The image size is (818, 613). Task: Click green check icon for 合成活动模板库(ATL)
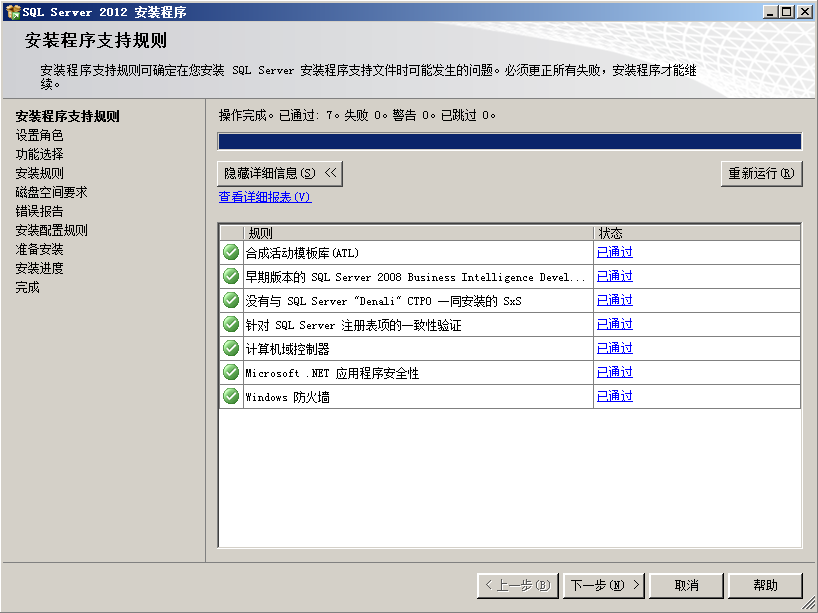231,253
